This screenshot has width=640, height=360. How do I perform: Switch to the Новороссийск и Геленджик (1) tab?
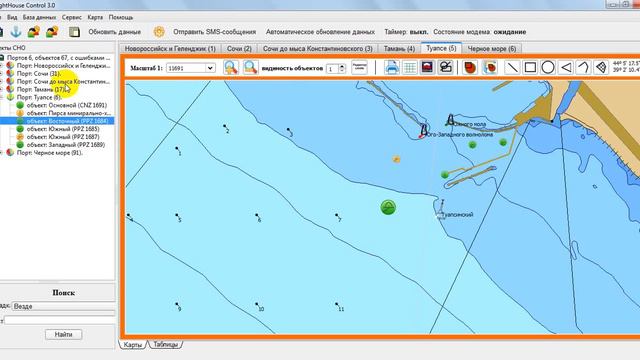170,49
